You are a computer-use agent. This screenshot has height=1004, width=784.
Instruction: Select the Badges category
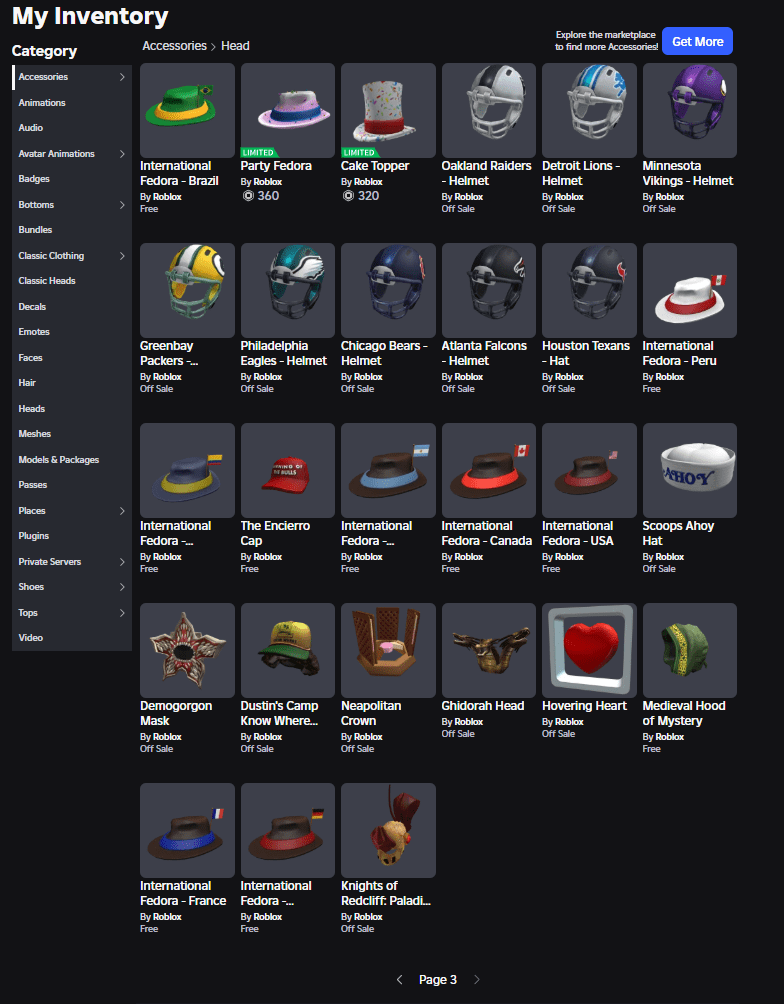34,179
